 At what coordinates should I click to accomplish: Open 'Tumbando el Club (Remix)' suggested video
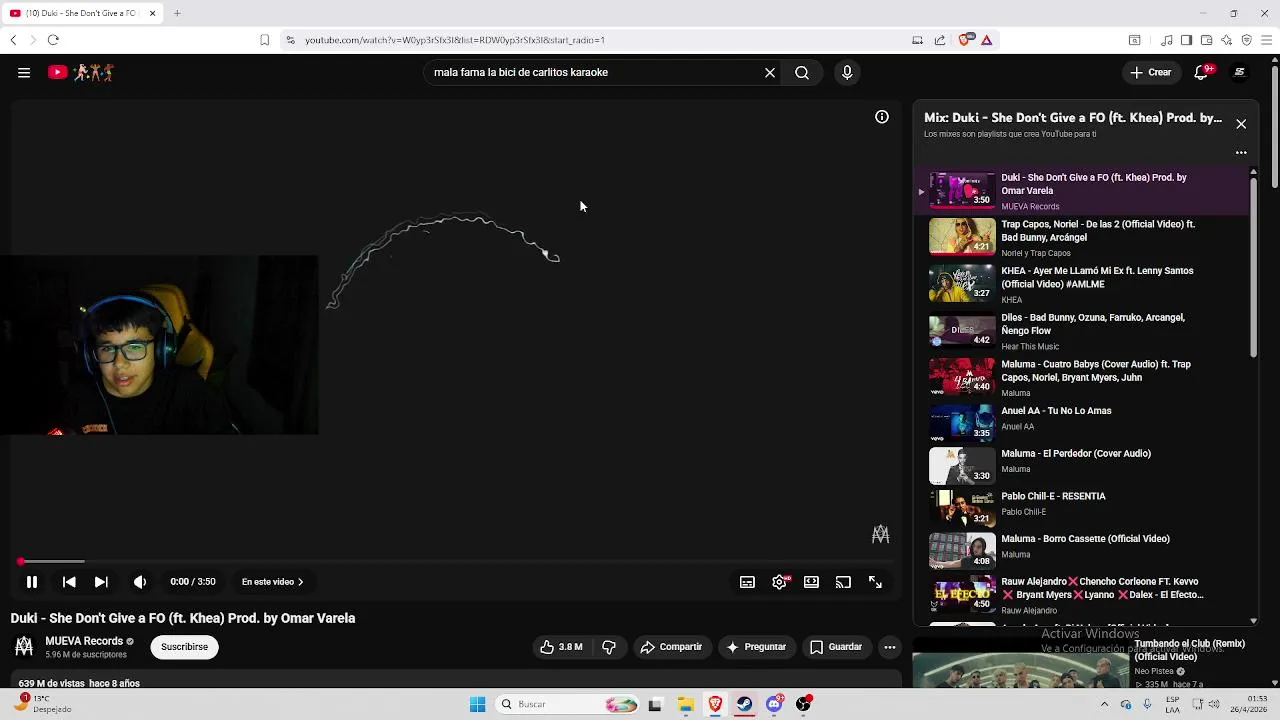point(1189,650)
